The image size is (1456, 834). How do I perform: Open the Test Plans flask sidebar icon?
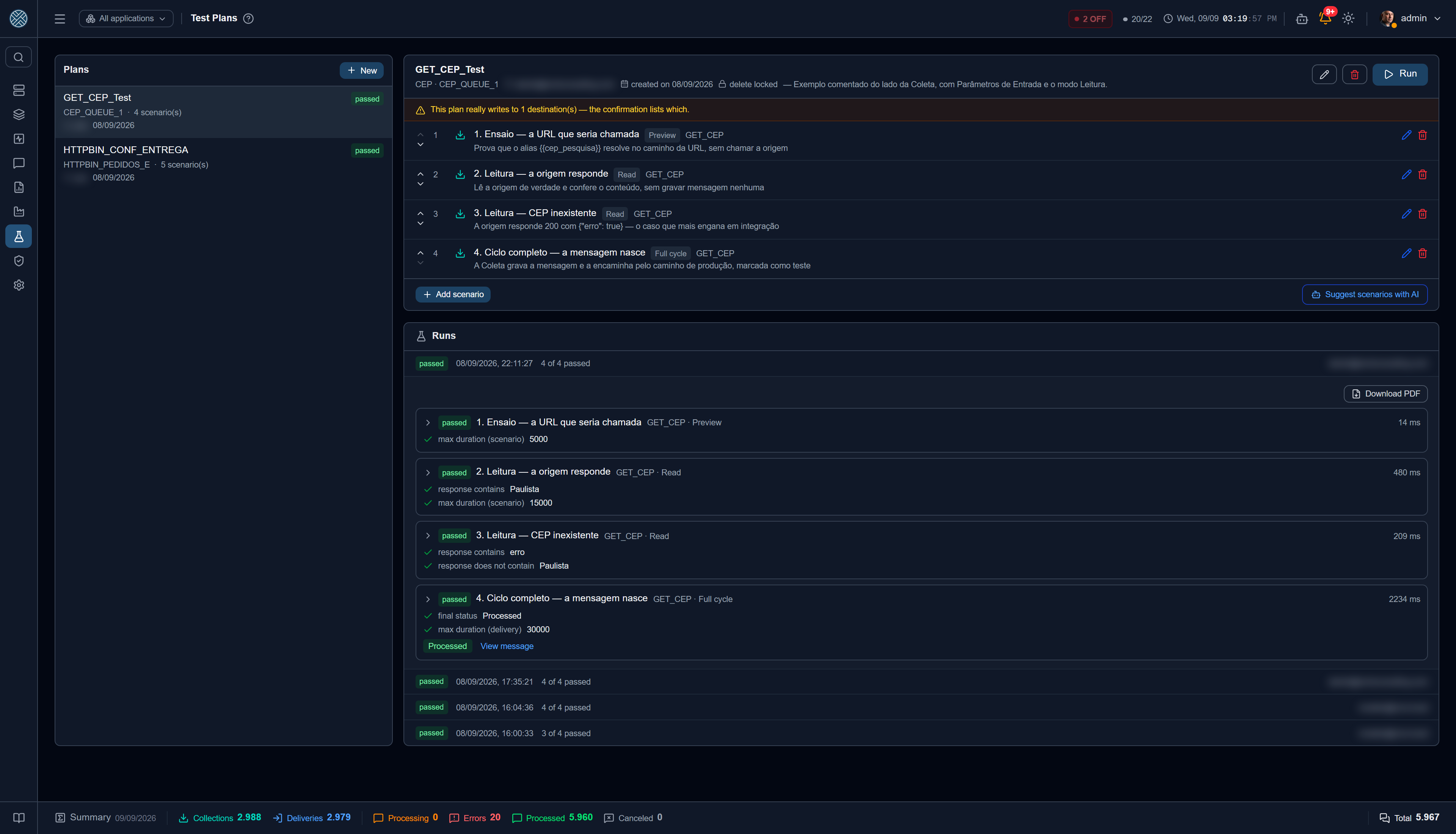[18, 236]
